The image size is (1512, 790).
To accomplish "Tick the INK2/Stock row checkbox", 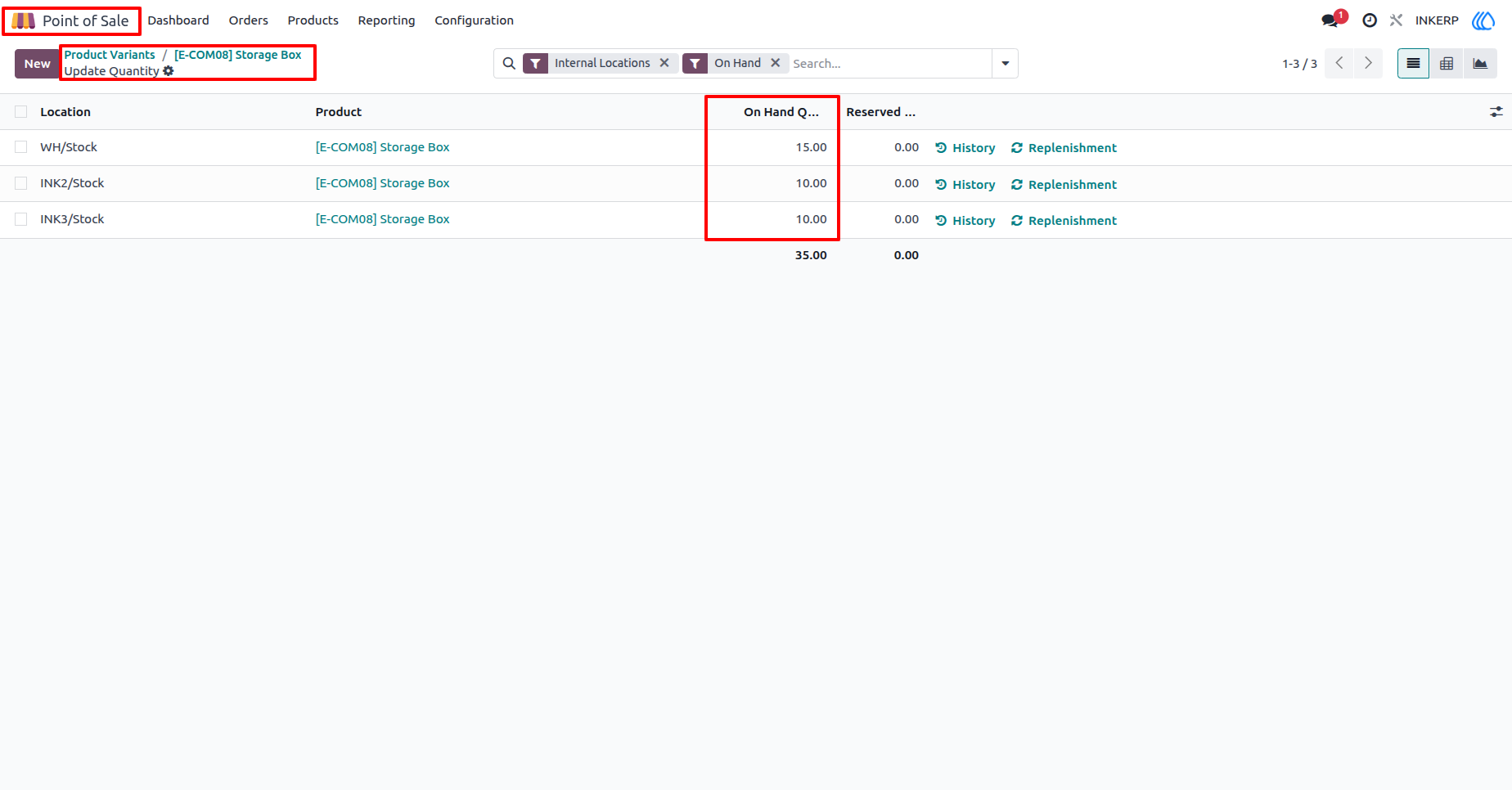I will 21,183.
